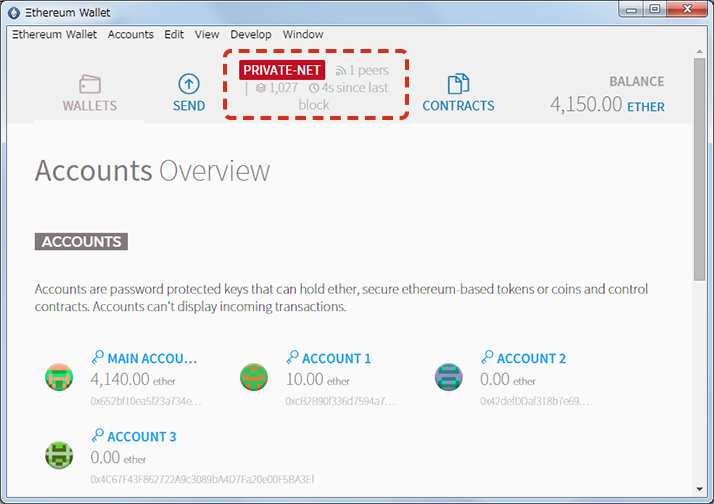
Task: Minimize the Ethereum Wallet window
Action: tap(632, 10)
